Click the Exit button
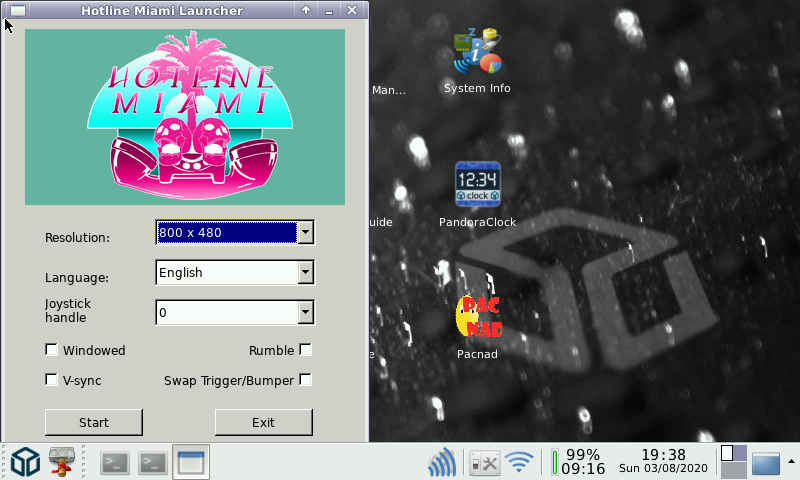The width and height of the screenshot is (800, 480). [263, 422]
